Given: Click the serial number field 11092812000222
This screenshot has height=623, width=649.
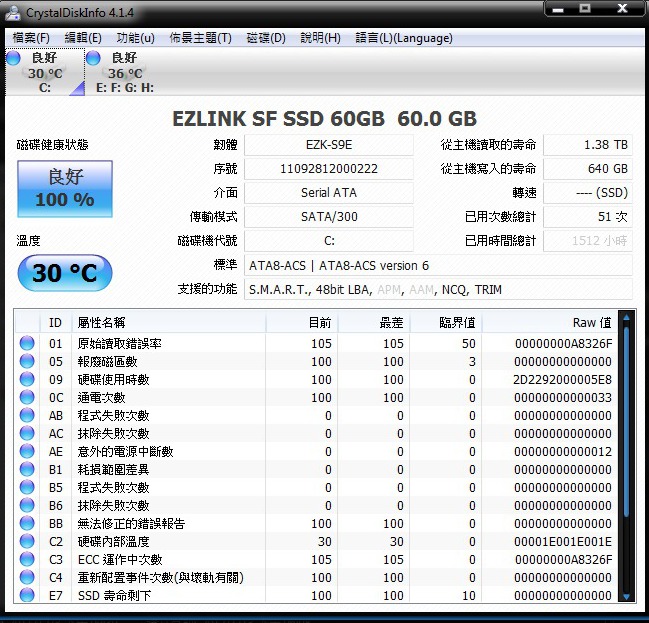Looking at the screenshot, I should point(329,169).
